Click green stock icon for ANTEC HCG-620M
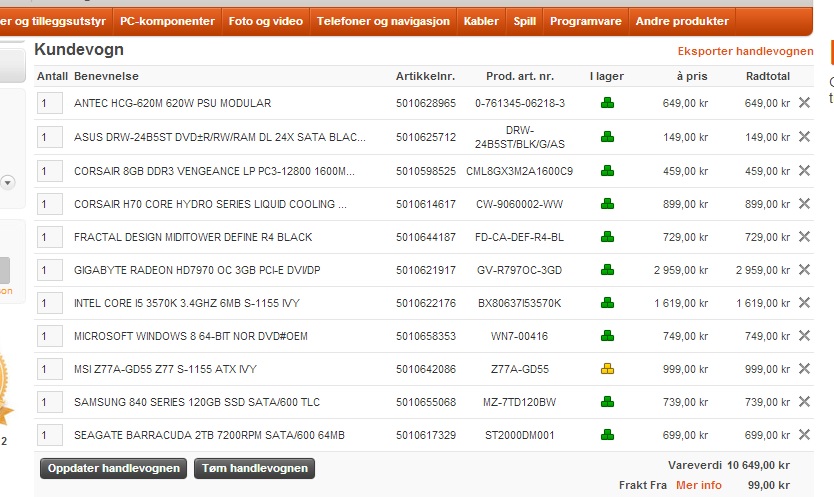Viewport: 834px width, 497px height. (607, 103)
